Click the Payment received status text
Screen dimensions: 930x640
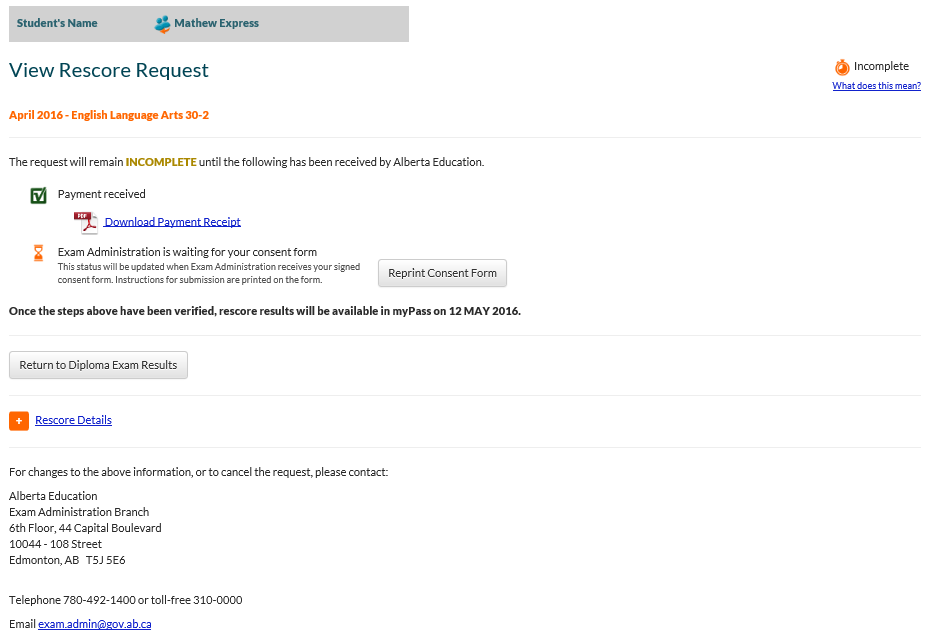pos(101,194)
